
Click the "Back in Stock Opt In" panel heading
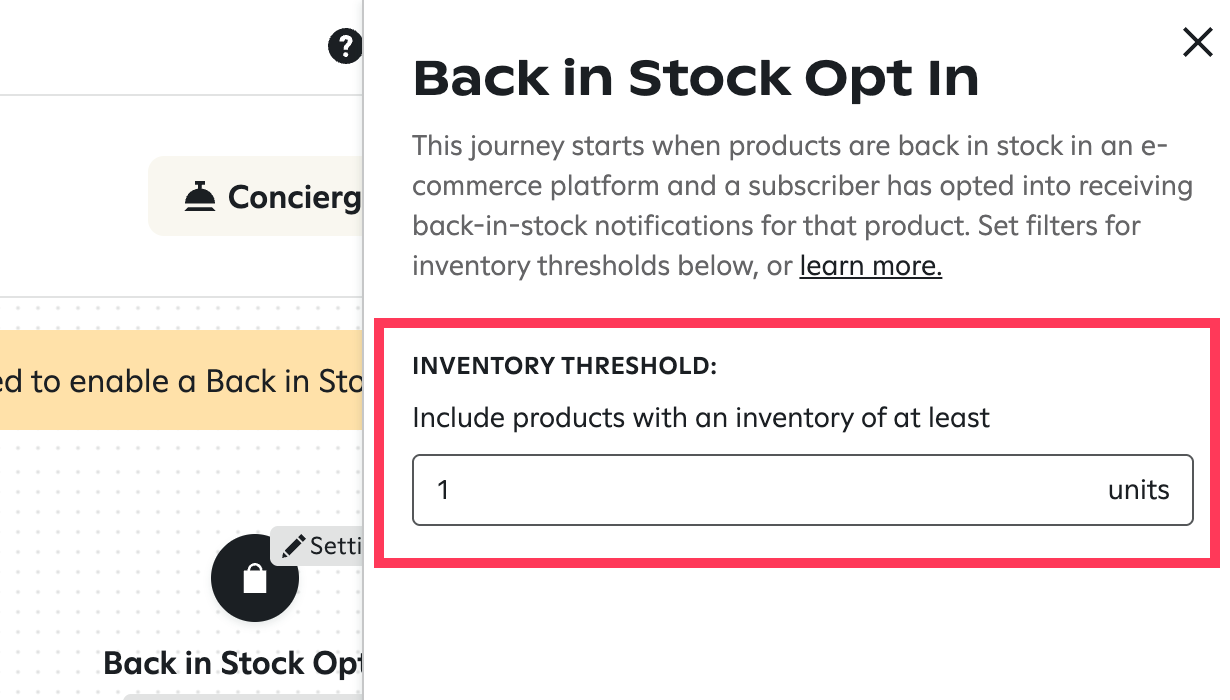[x=695, y=78]
